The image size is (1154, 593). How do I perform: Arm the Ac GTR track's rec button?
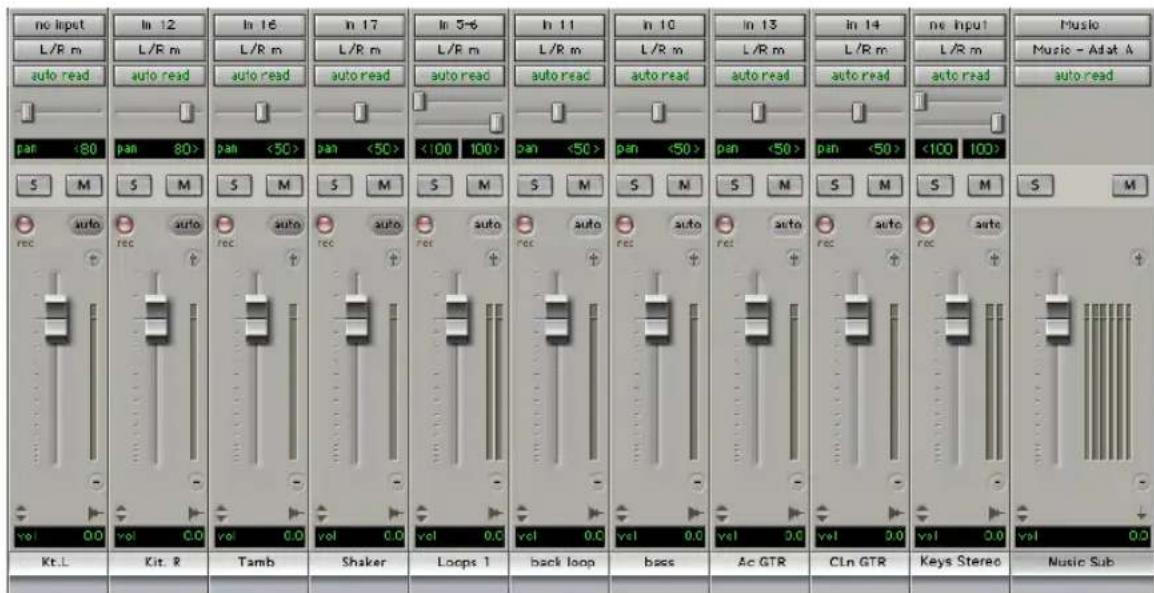[x=723, y=224]
